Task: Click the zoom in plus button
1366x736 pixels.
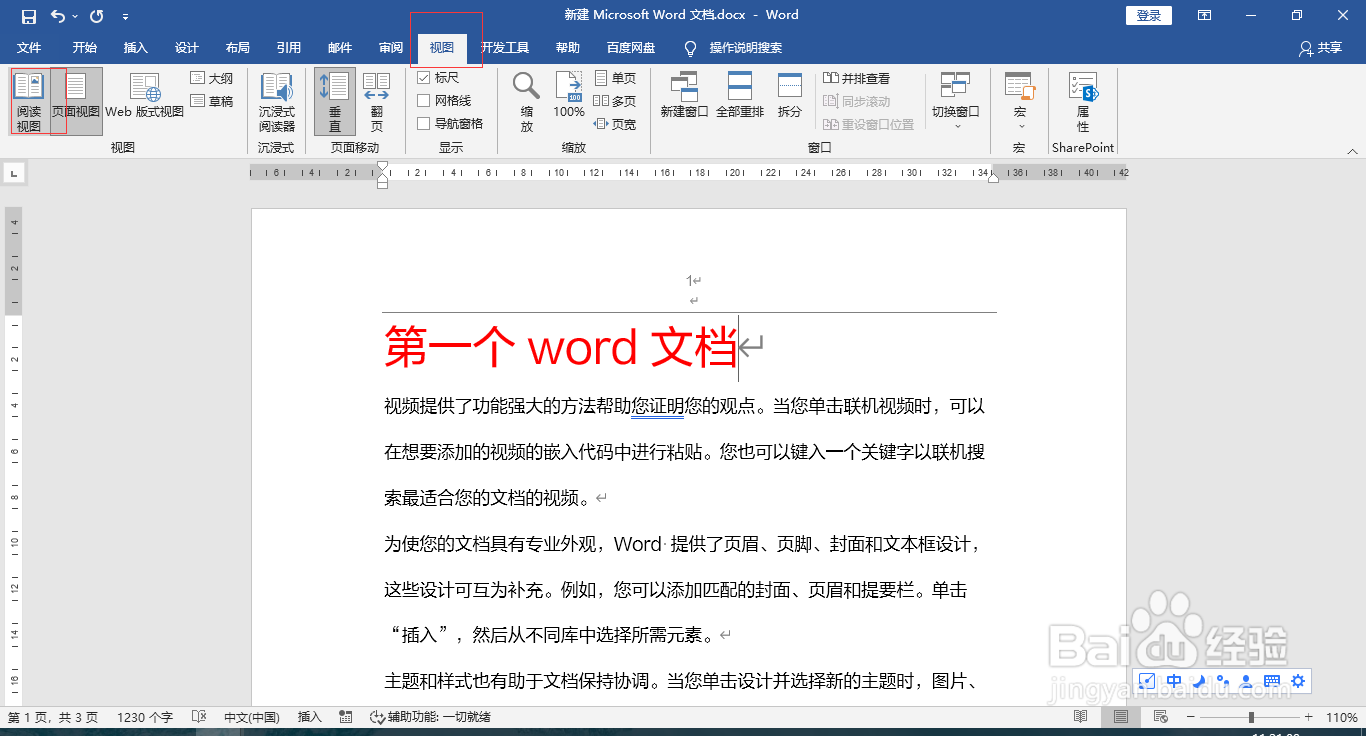Action: [x=1308, y=717]
